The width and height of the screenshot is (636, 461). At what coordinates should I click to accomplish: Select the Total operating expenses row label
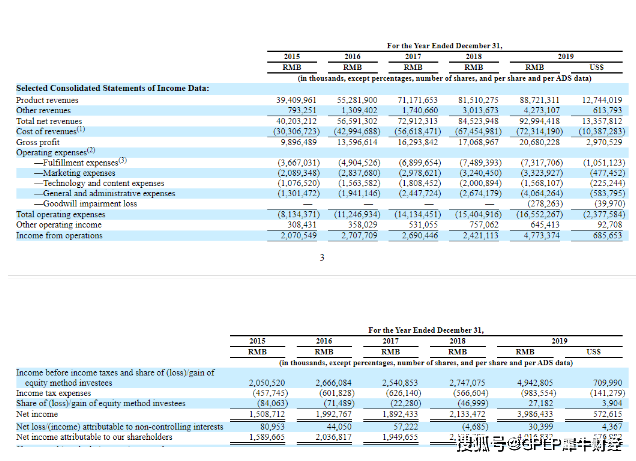(x=60, y=214)
